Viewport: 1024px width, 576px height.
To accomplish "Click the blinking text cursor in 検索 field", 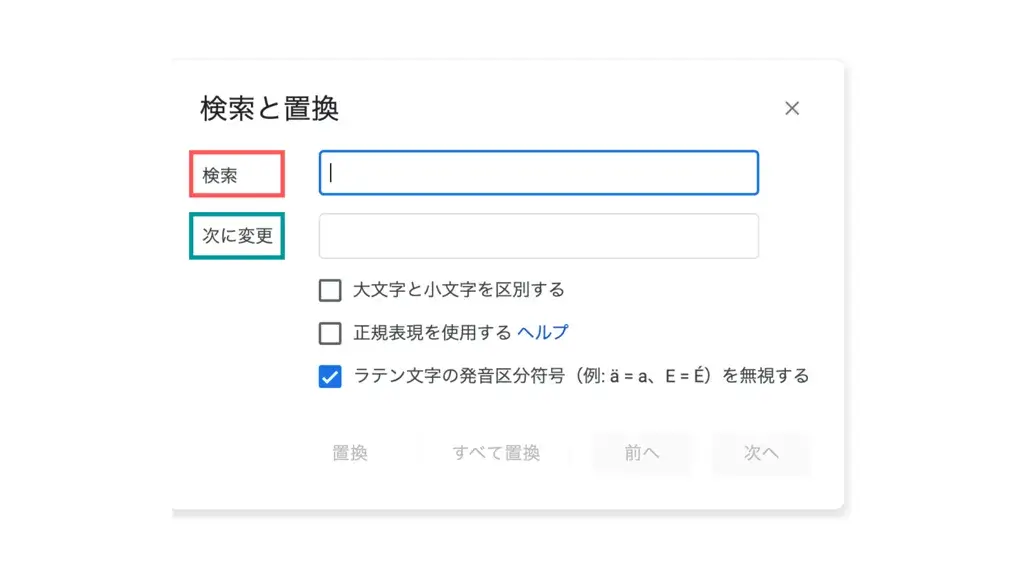I will [331, 173].
